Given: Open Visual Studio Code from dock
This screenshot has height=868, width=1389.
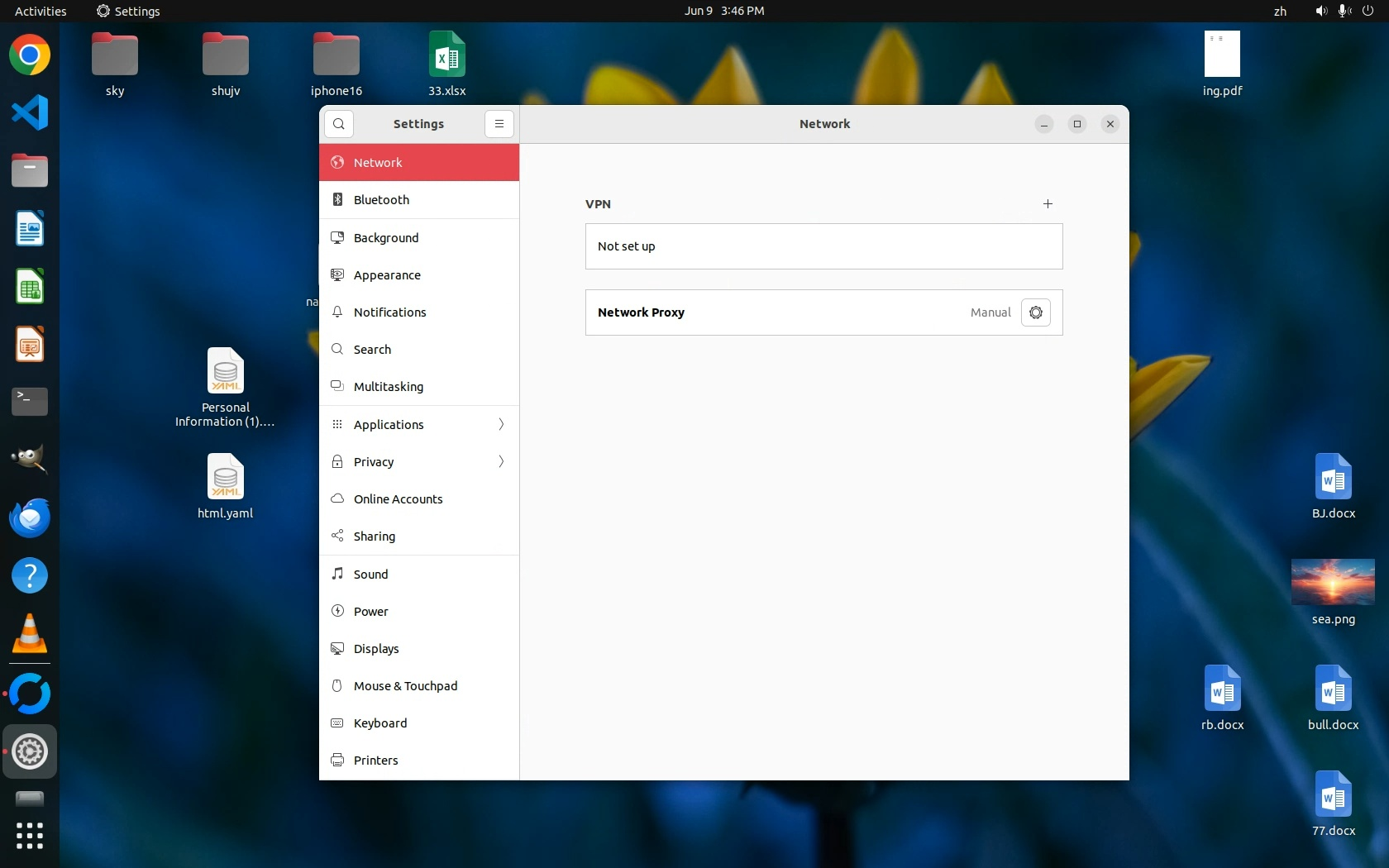Looking at the screenshot, I should (30, 113).
